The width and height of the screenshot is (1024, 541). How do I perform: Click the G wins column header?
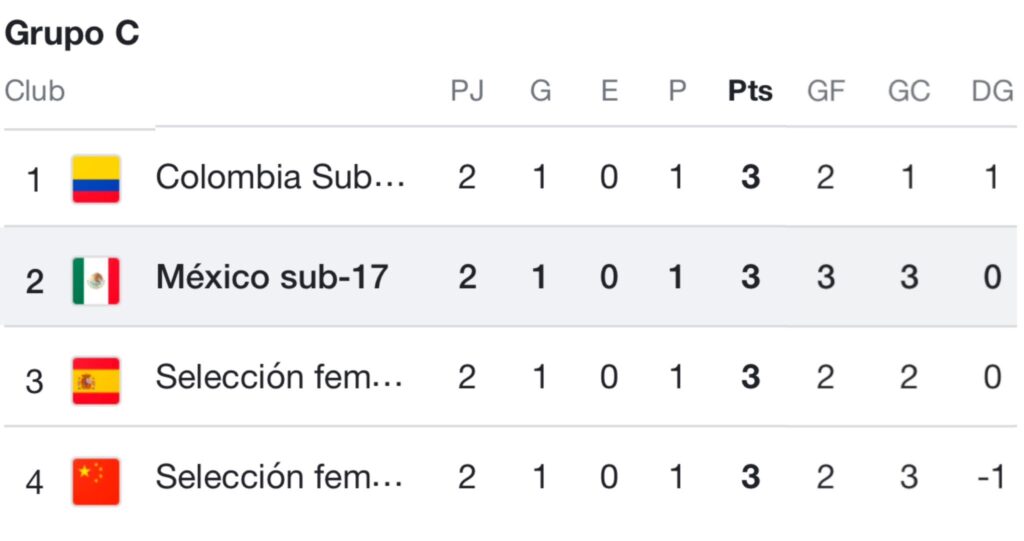540,91
